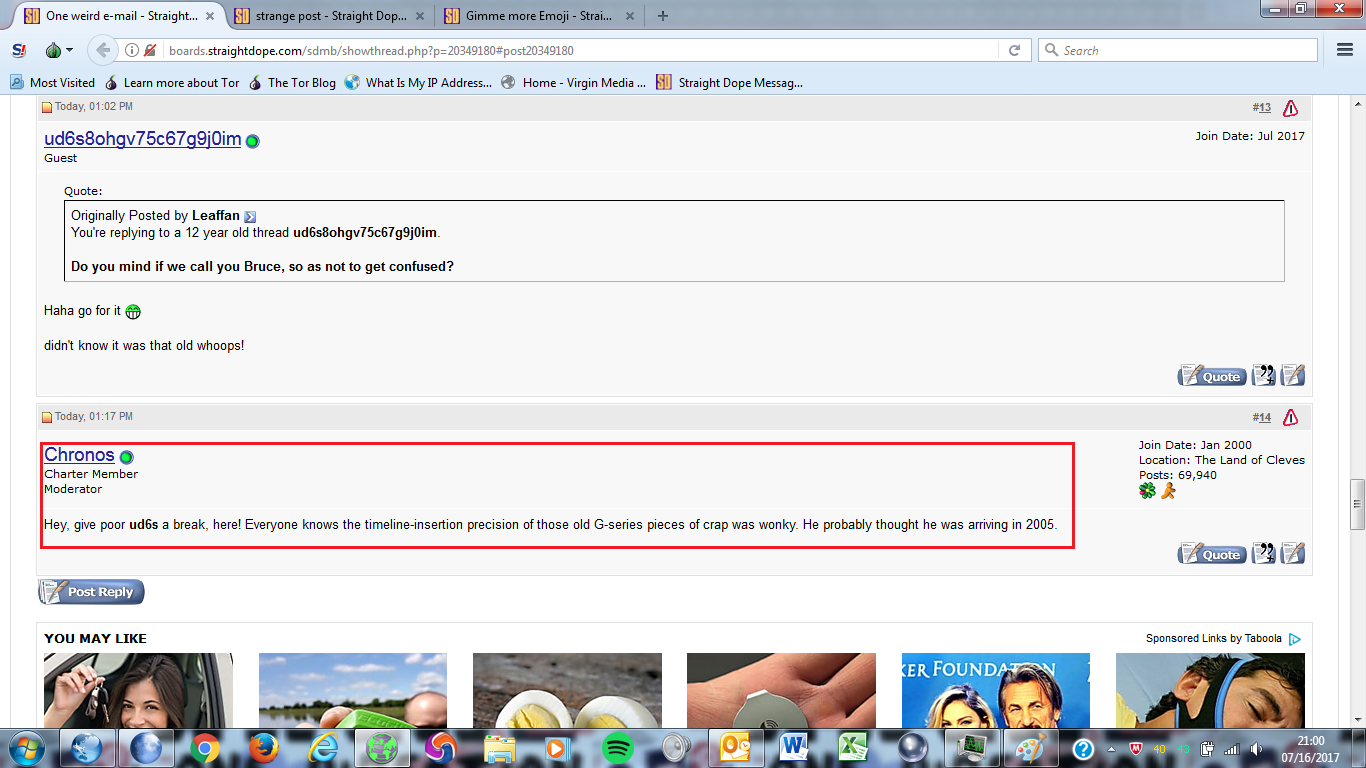
Task: Open the Firefox hamburger menu
Action: 1344,49
